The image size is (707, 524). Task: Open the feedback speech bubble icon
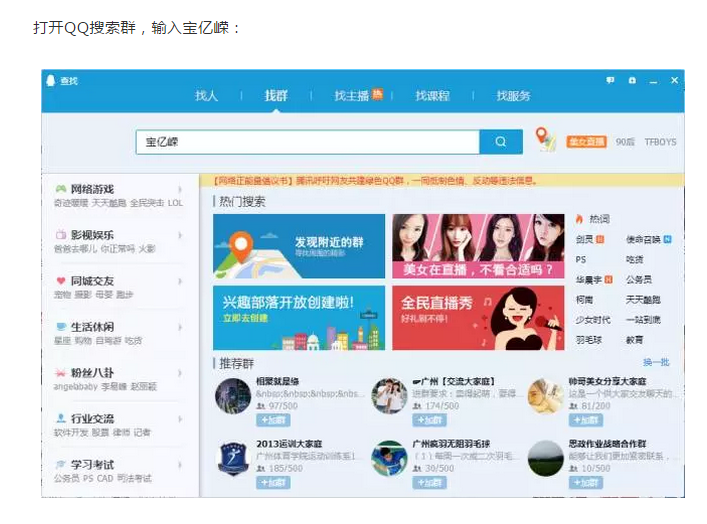click(610, 80)
